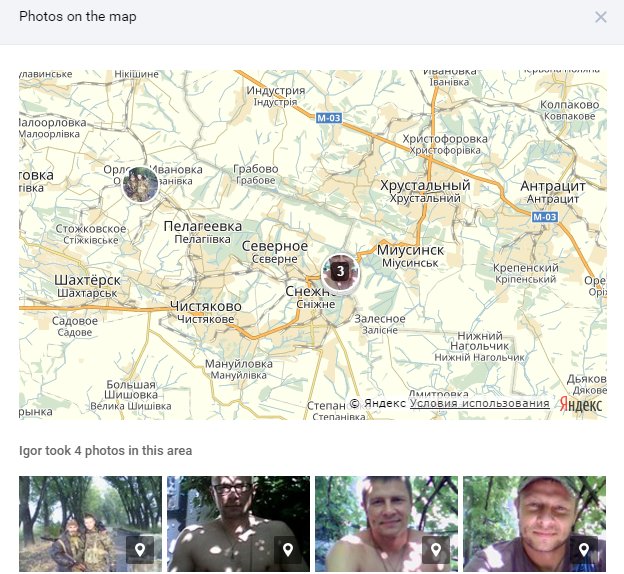Click the red Яндекс logo on map
This screenshot has width=624, height=574.
581,405
